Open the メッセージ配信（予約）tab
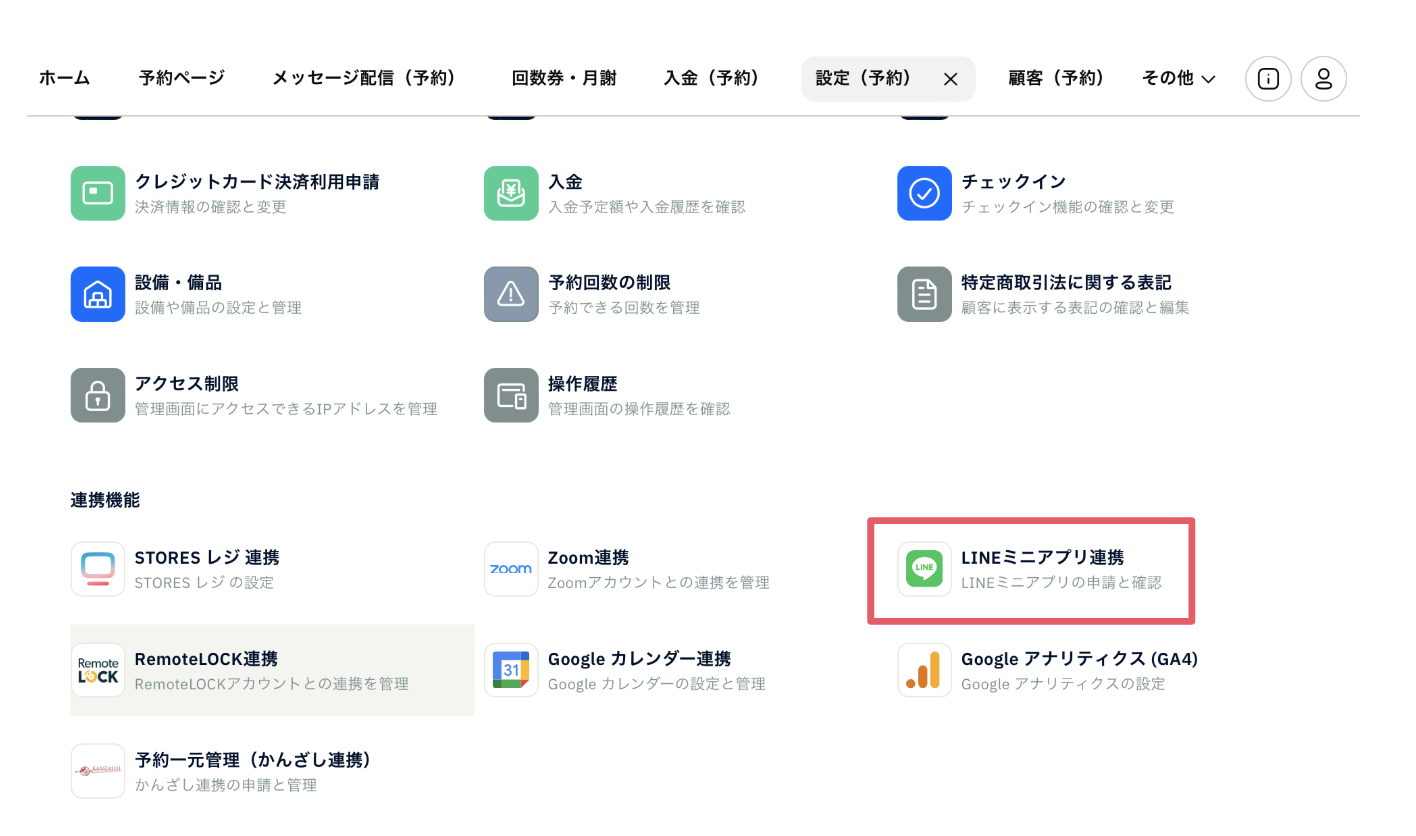Screen dimensions: 1416x836 (x=364, y=78)
